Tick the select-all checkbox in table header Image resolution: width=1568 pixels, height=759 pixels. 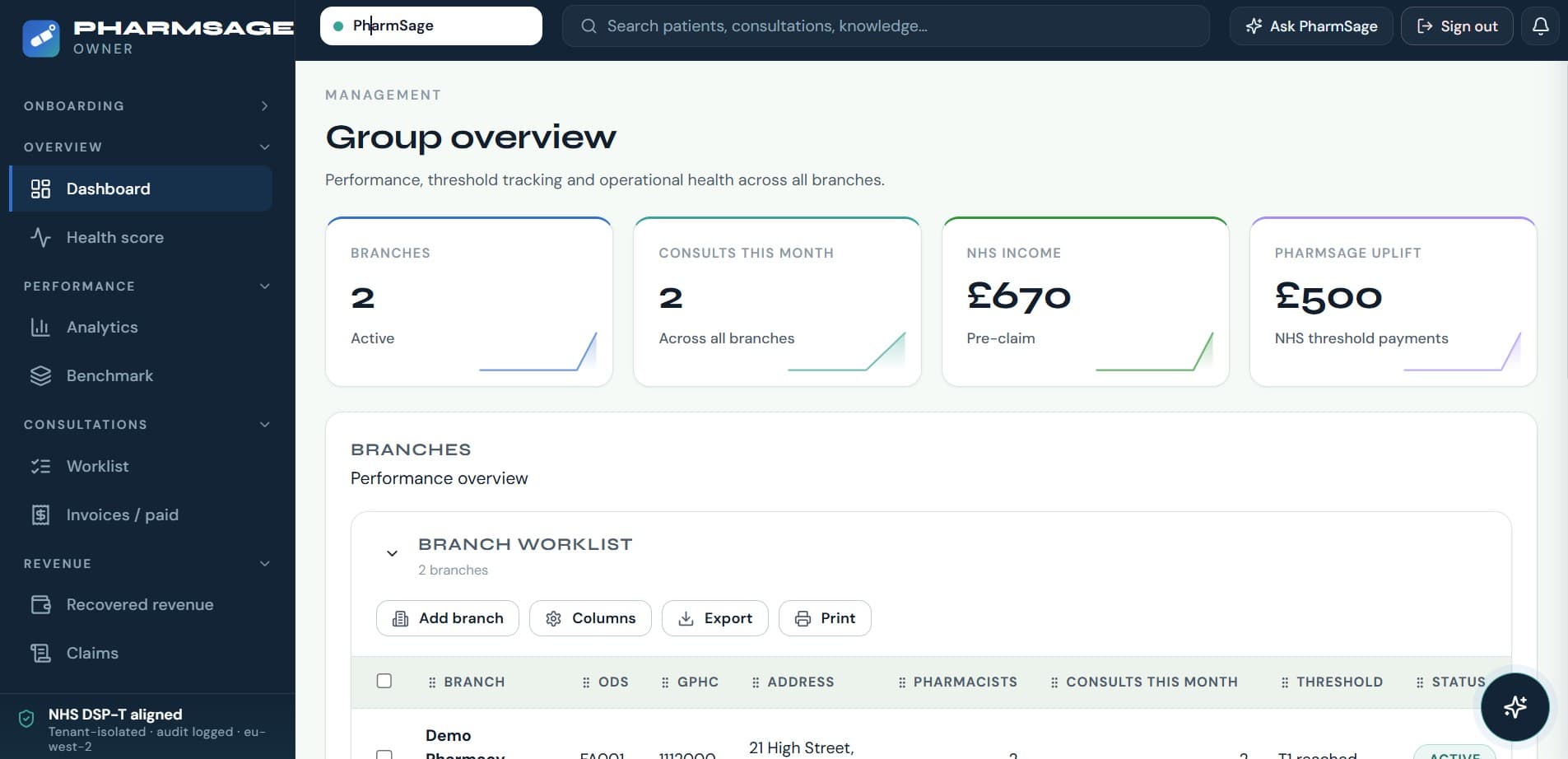(x=384, y=681)
